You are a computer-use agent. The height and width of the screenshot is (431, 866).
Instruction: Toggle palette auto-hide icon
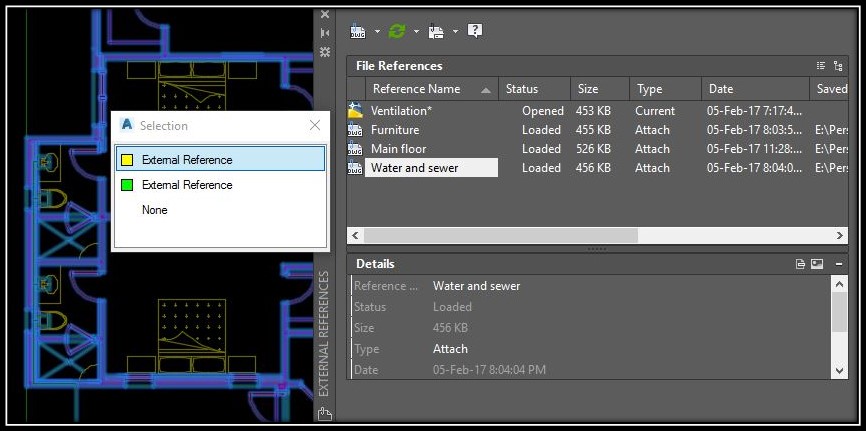click(325, 33)
